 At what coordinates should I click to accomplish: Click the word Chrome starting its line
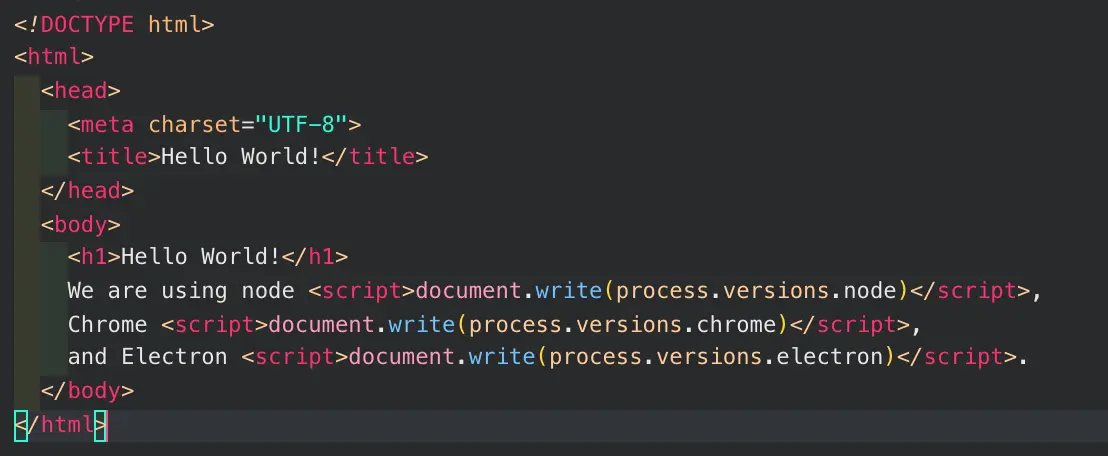click(x=107, y=325)
